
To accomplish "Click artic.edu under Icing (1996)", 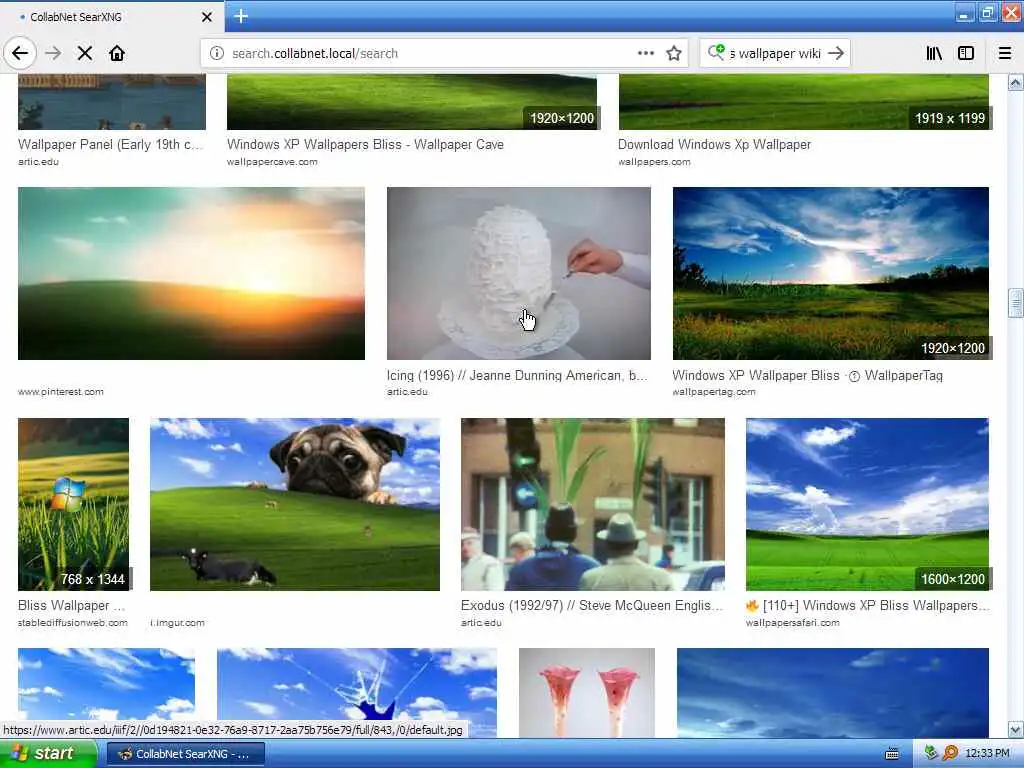I will point(407,392).
